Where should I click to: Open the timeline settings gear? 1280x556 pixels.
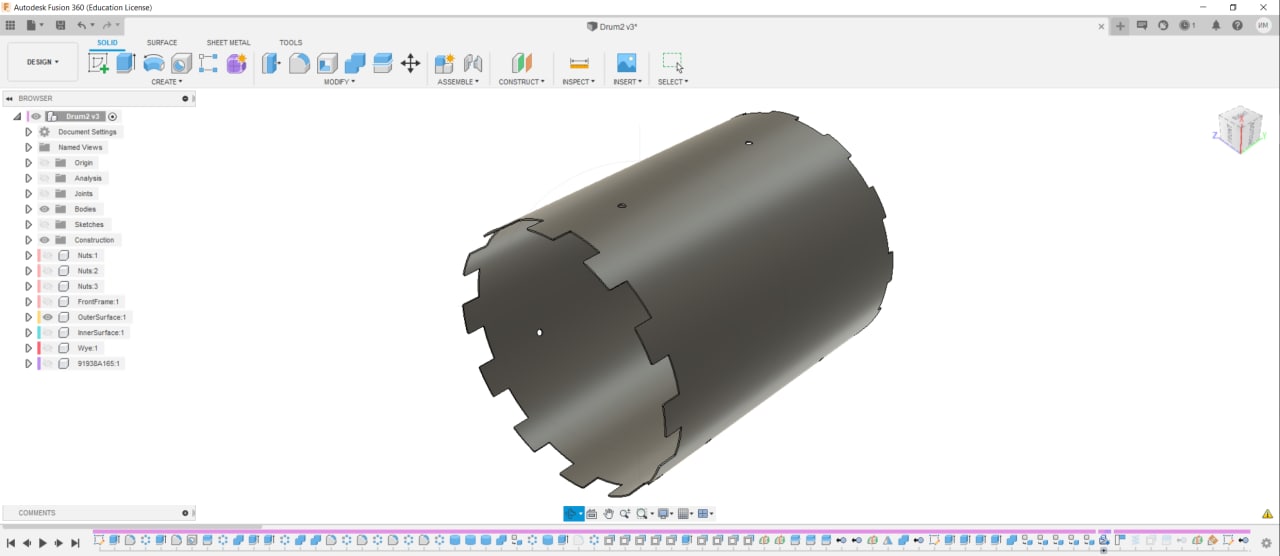click(x=1266, y=543)
